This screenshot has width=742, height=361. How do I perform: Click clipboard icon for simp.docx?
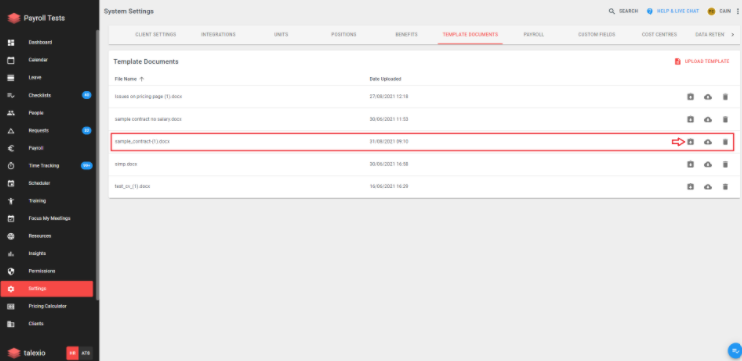pyautogui.click(x=690, y=164)
